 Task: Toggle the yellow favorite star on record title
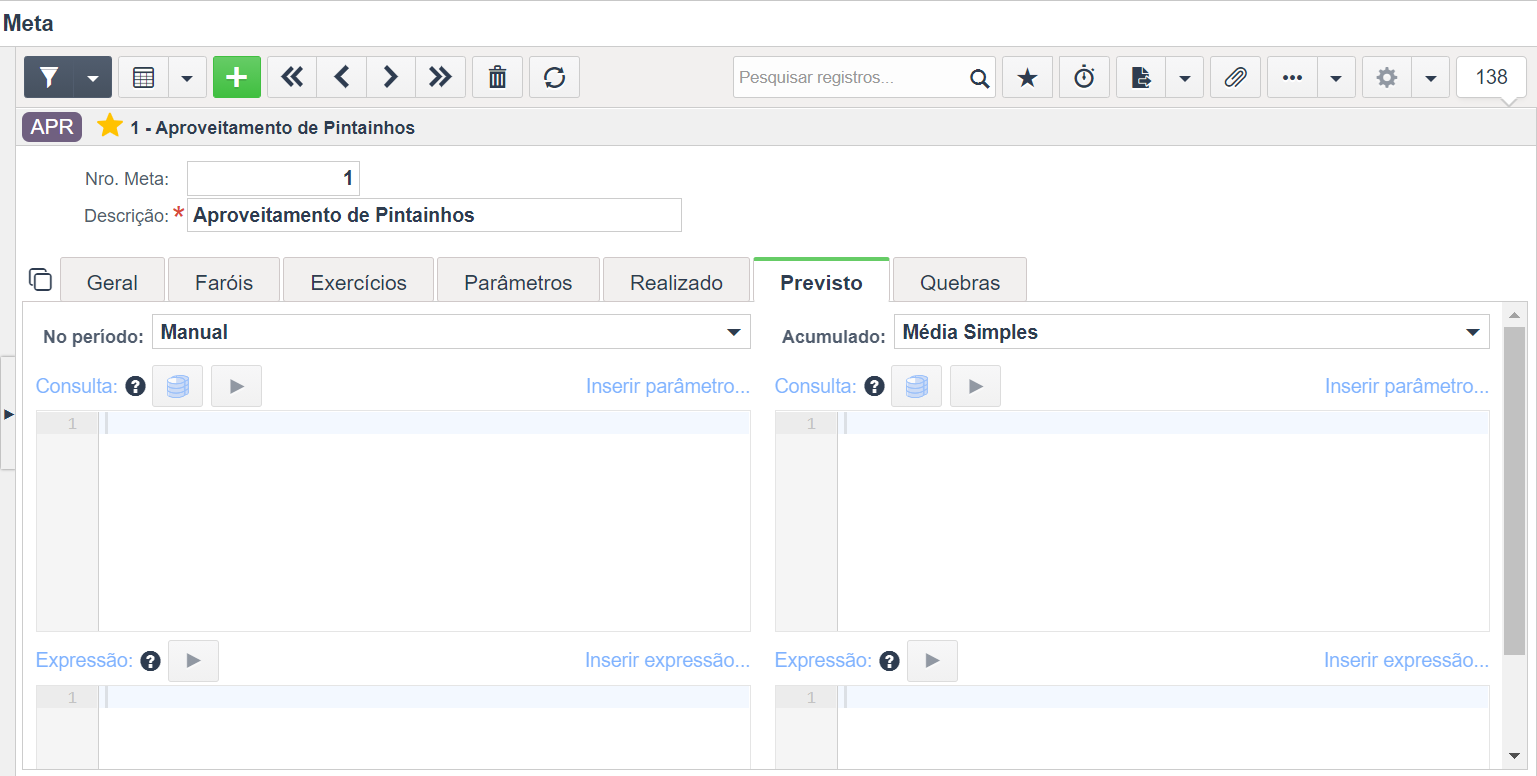pyautogui.click(x=110, y=126)
